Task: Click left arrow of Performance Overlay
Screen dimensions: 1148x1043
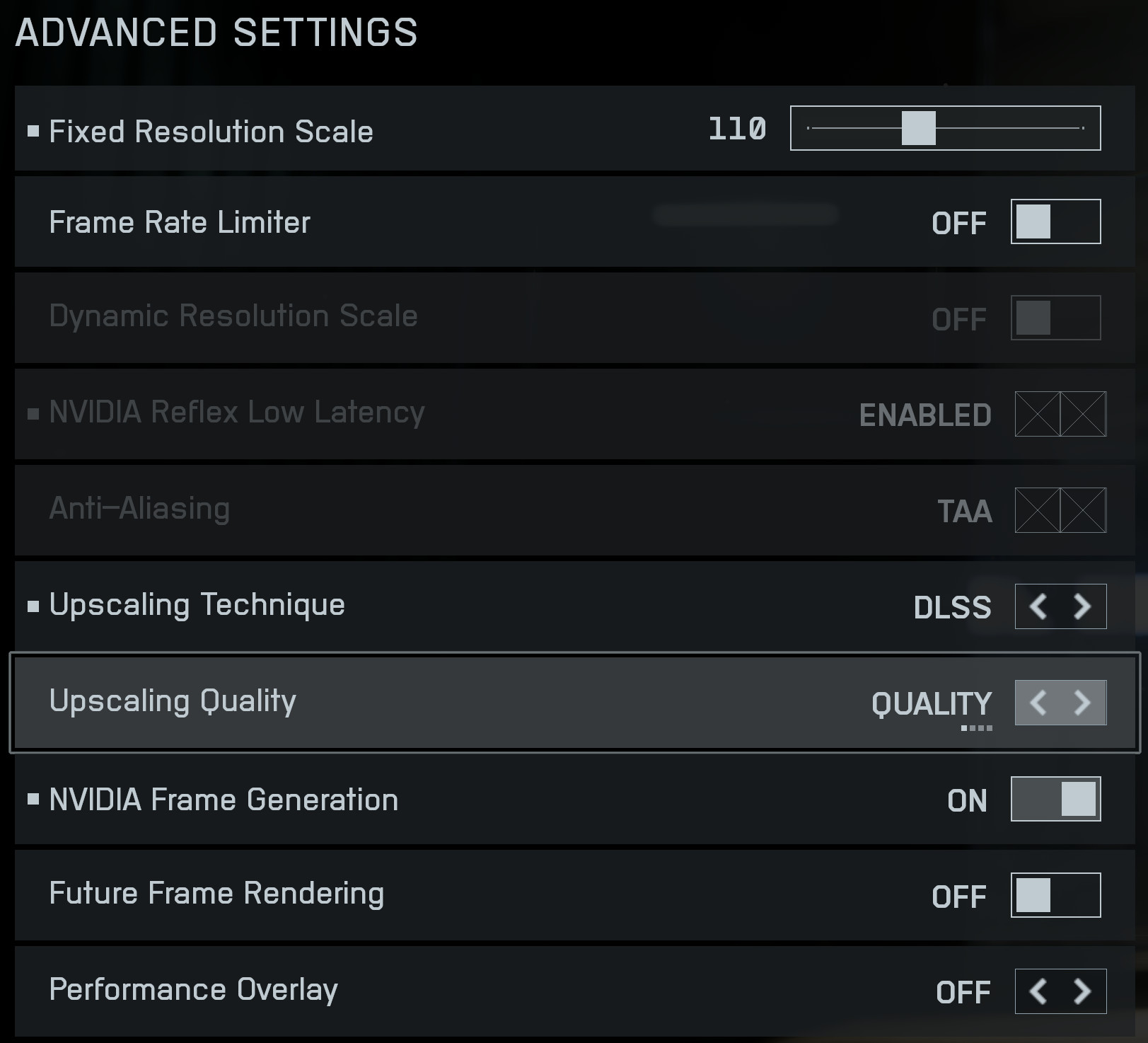Action: pos(1038,991)
